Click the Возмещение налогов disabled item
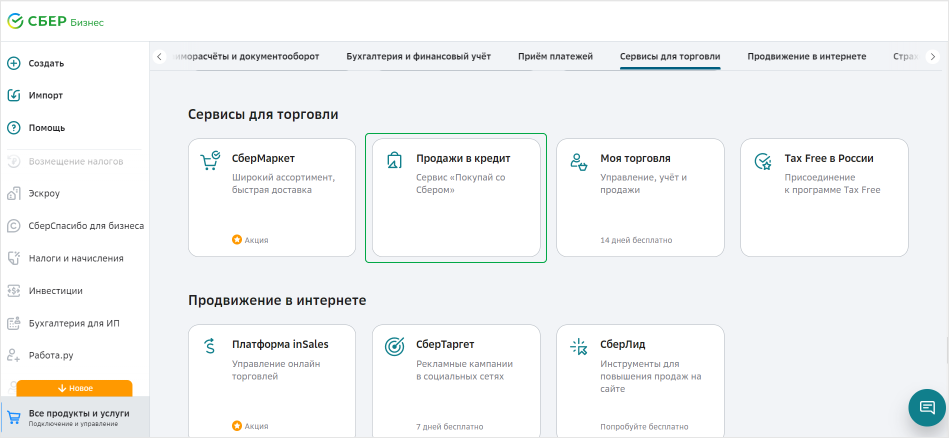The image size is (949, 438). [x=76, y=162]
